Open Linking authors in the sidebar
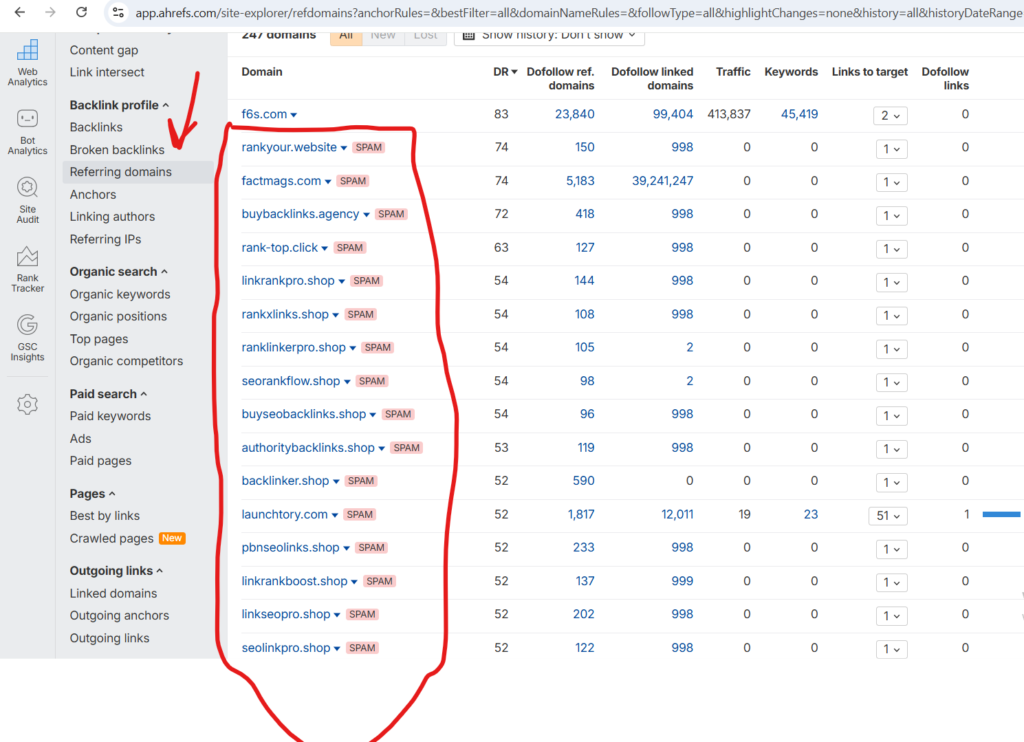1024x742 pixels. tap(112, 217)
